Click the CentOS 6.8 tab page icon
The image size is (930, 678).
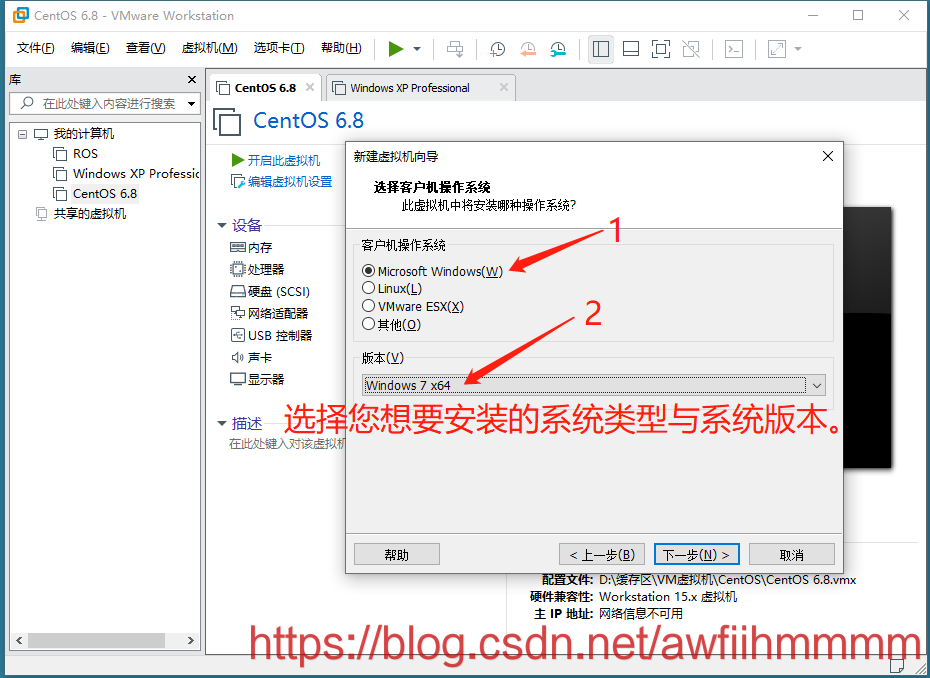tap(223, 88)
